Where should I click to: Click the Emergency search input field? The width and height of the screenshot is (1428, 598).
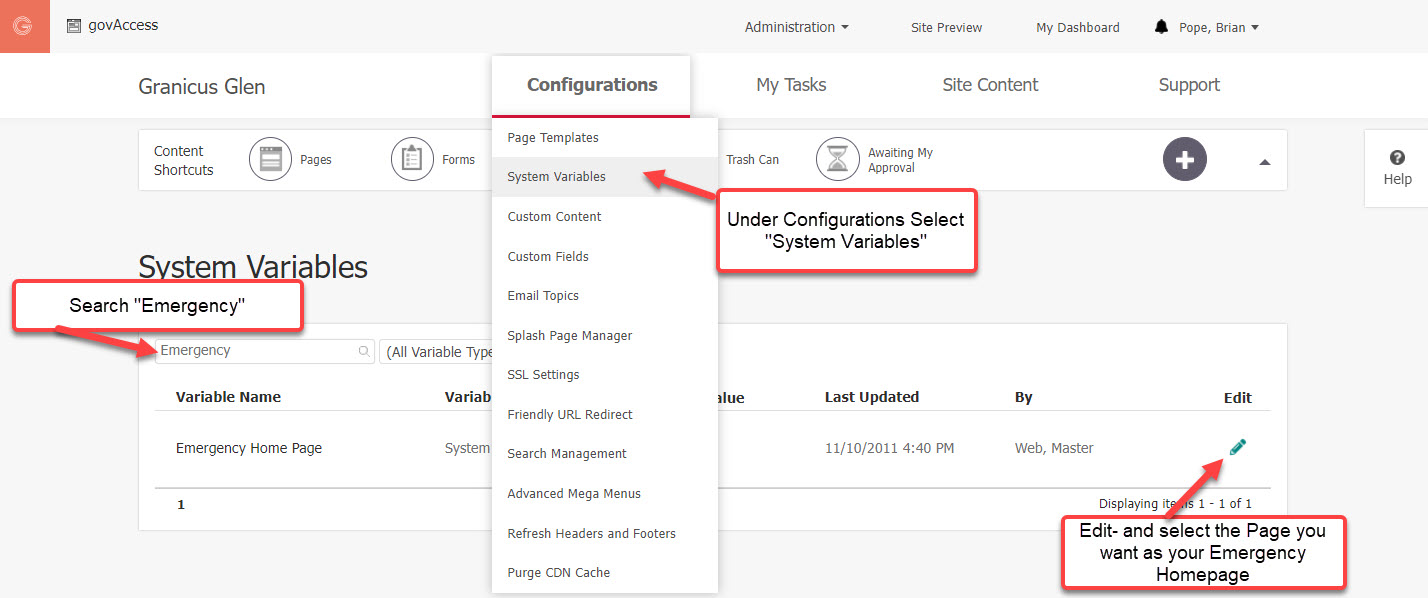tap(255, 351)
